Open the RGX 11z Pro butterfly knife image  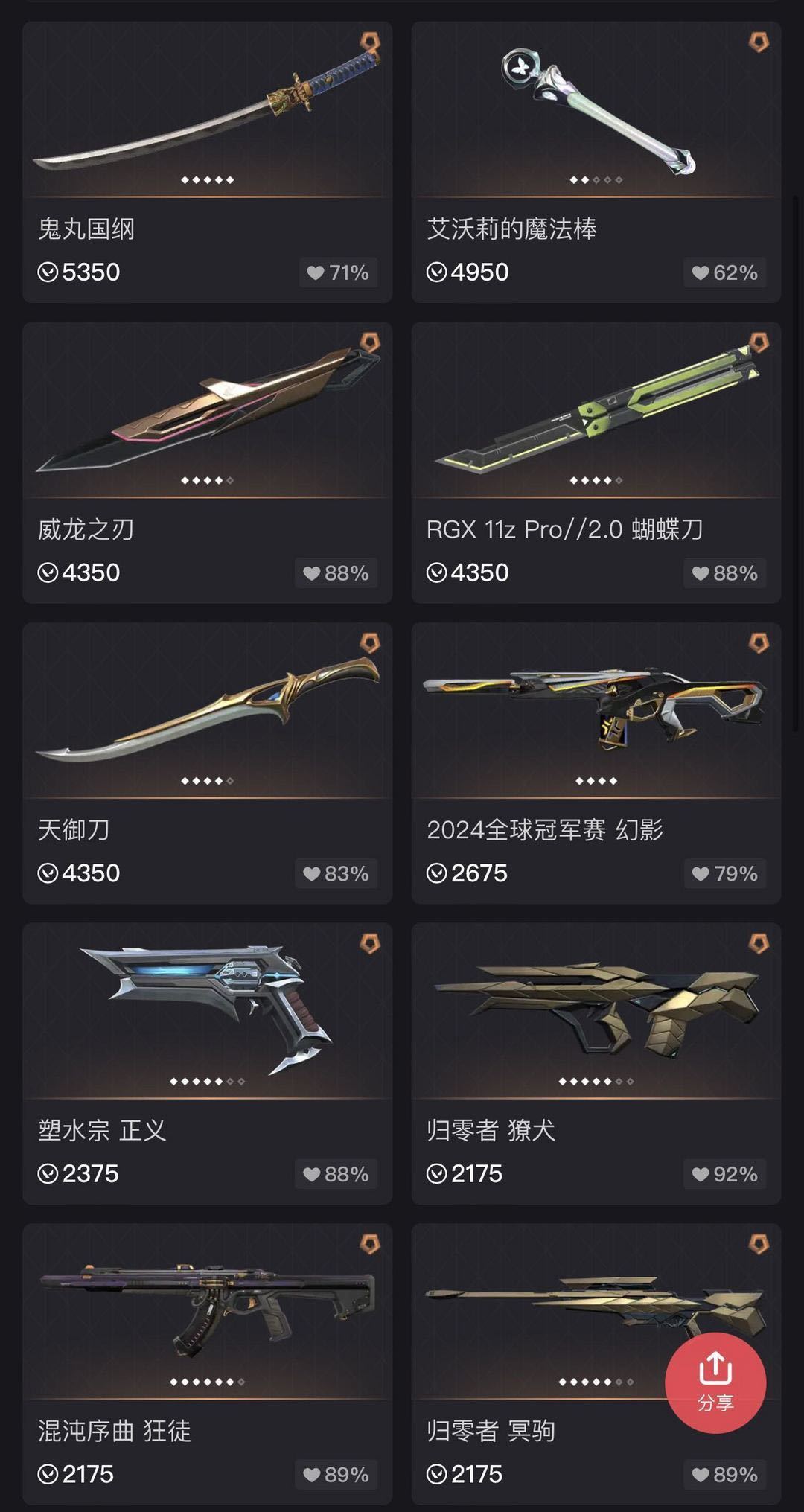click(x=596, y=409)
